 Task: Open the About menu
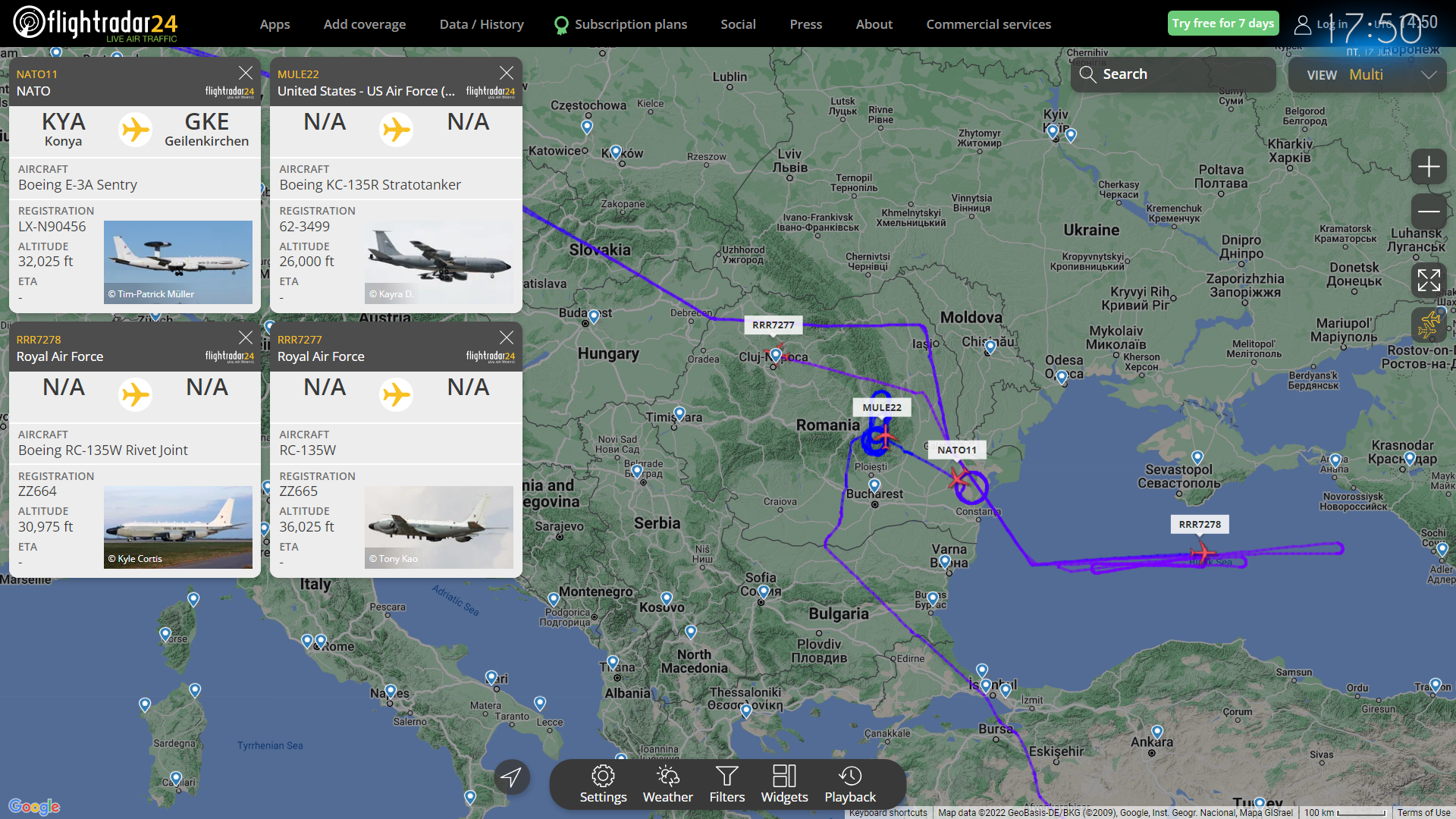(x=874, y=24)
